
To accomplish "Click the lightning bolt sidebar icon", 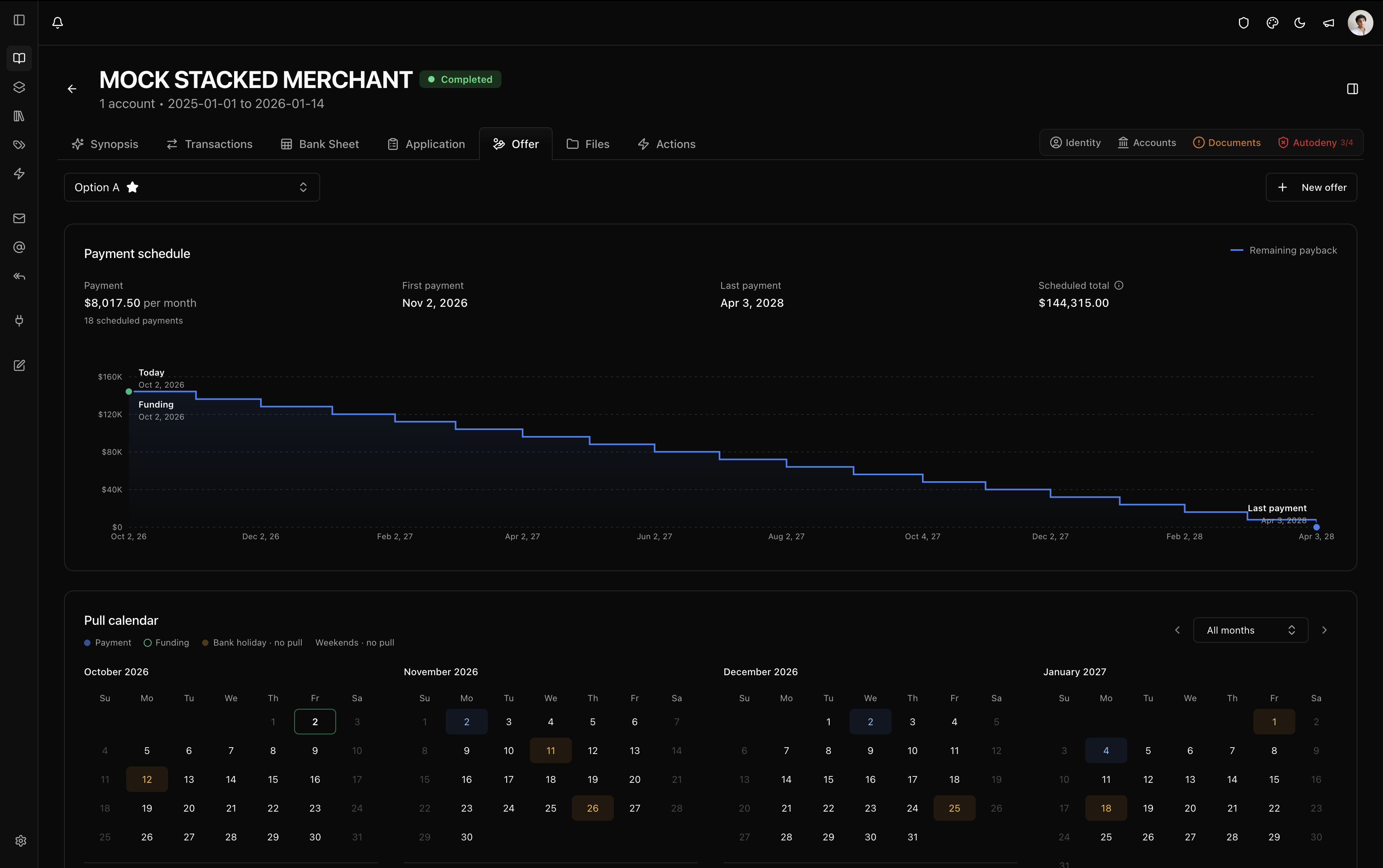I will [x=19, y=173].
